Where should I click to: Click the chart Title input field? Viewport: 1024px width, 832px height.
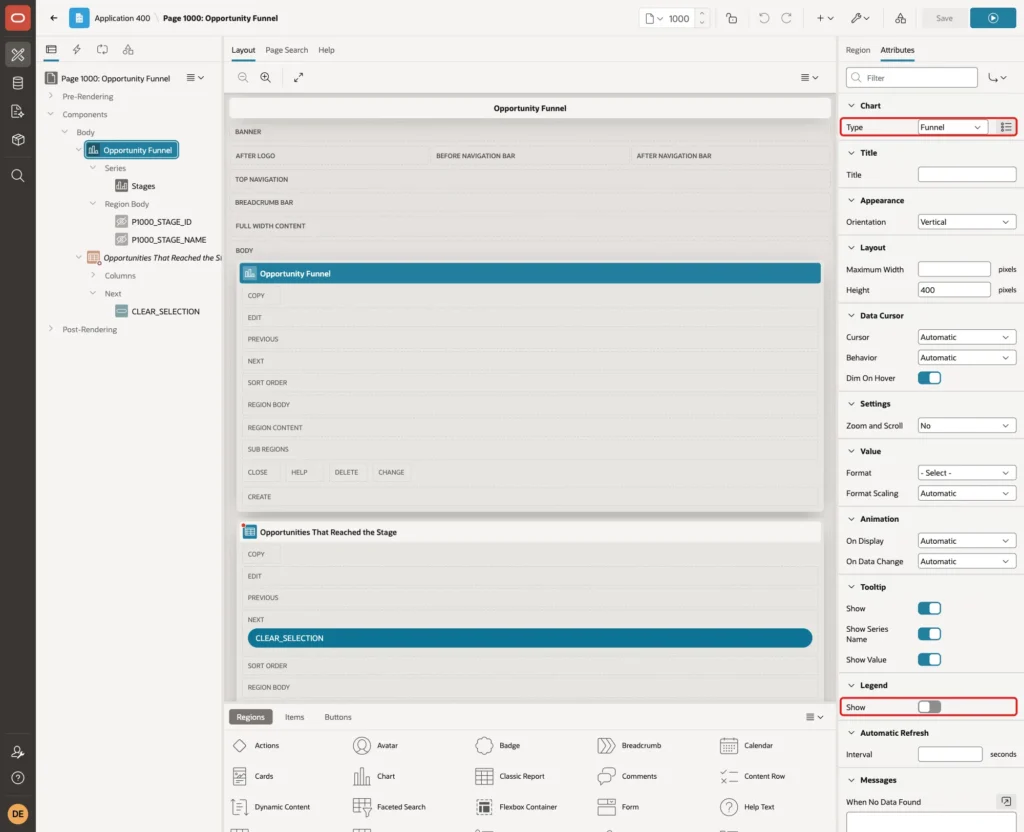(967, 174)
